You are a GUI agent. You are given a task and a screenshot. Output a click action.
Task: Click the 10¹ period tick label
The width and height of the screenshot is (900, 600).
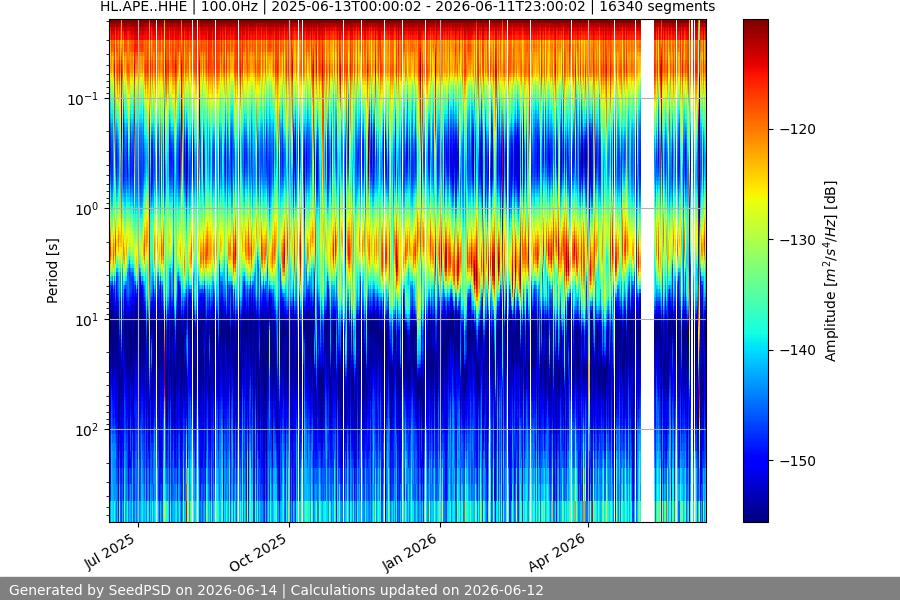coord(87,320)
